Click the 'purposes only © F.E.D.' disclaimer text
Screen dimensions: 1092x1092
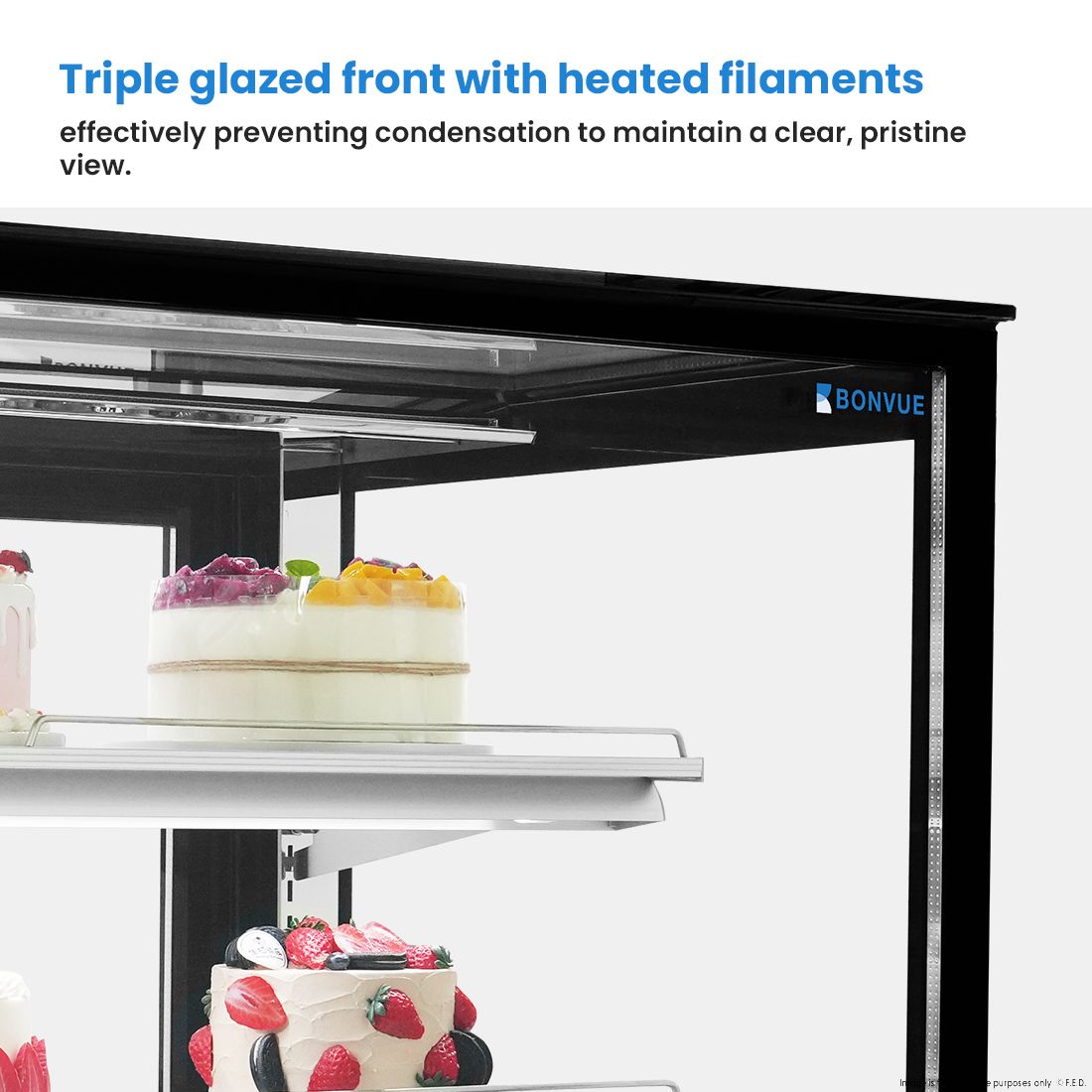click(x=1037, y=1082)
